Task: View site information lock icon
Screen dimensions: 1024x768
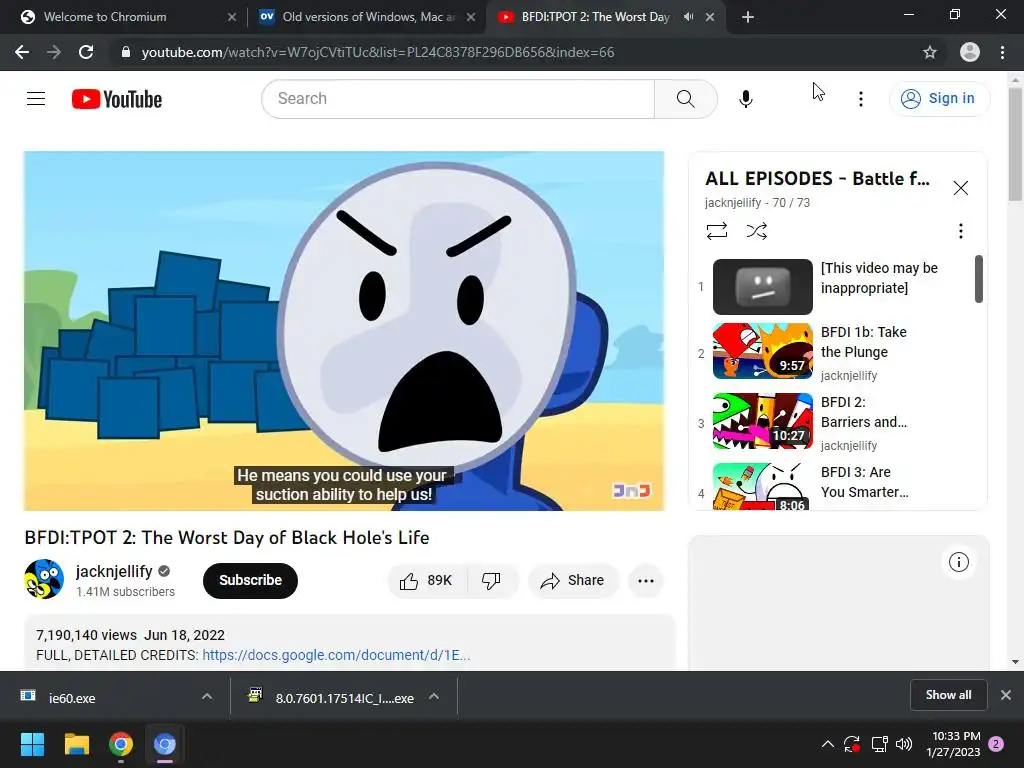Action: (126, 52)
